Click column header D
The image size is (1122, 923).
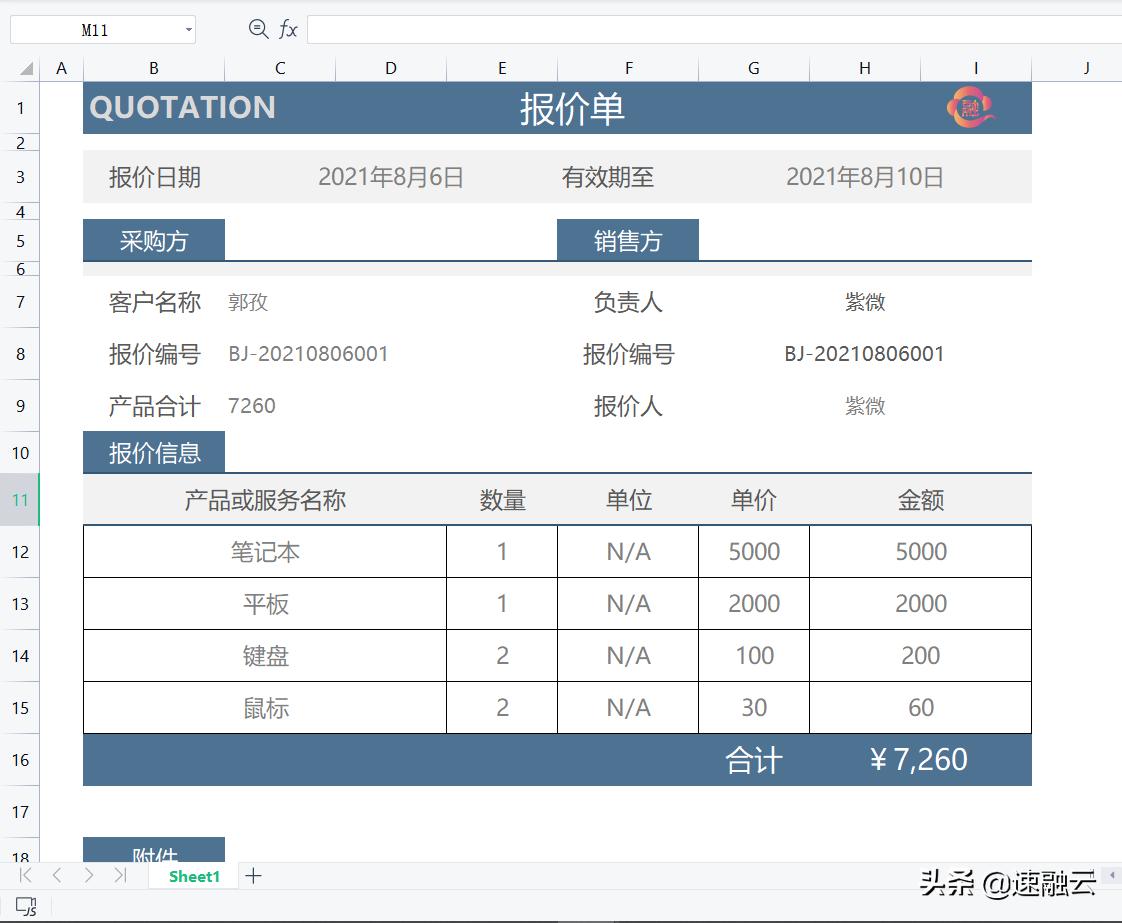coord(390,68)
